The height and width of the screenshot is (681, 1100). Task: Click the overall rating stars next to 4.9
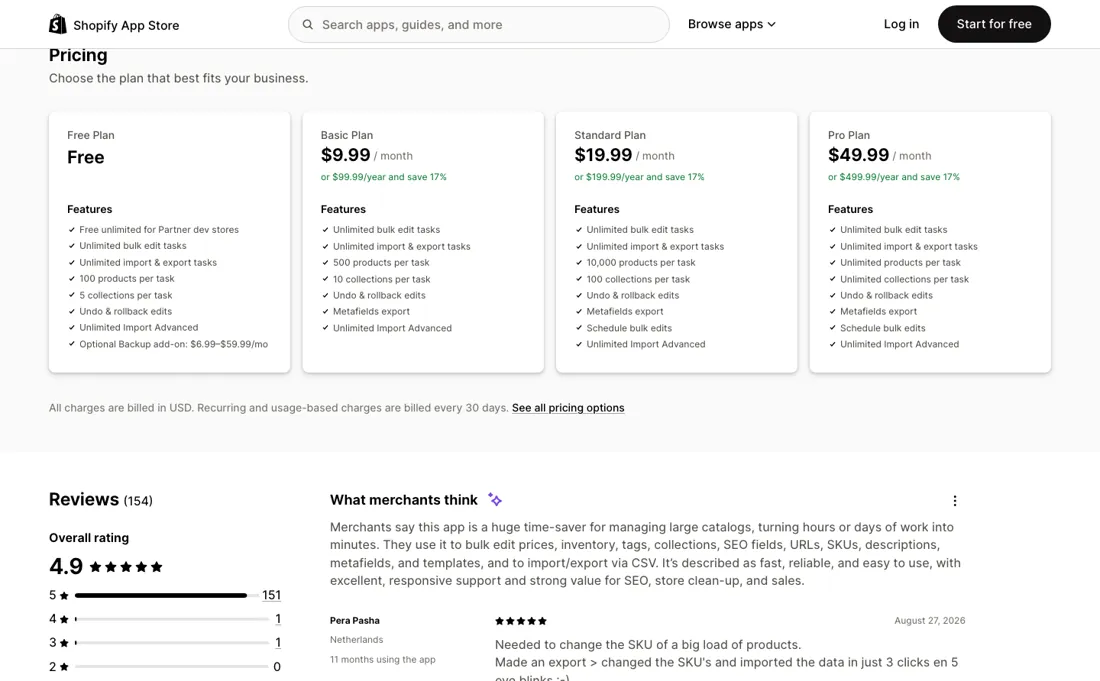[126, 567]
